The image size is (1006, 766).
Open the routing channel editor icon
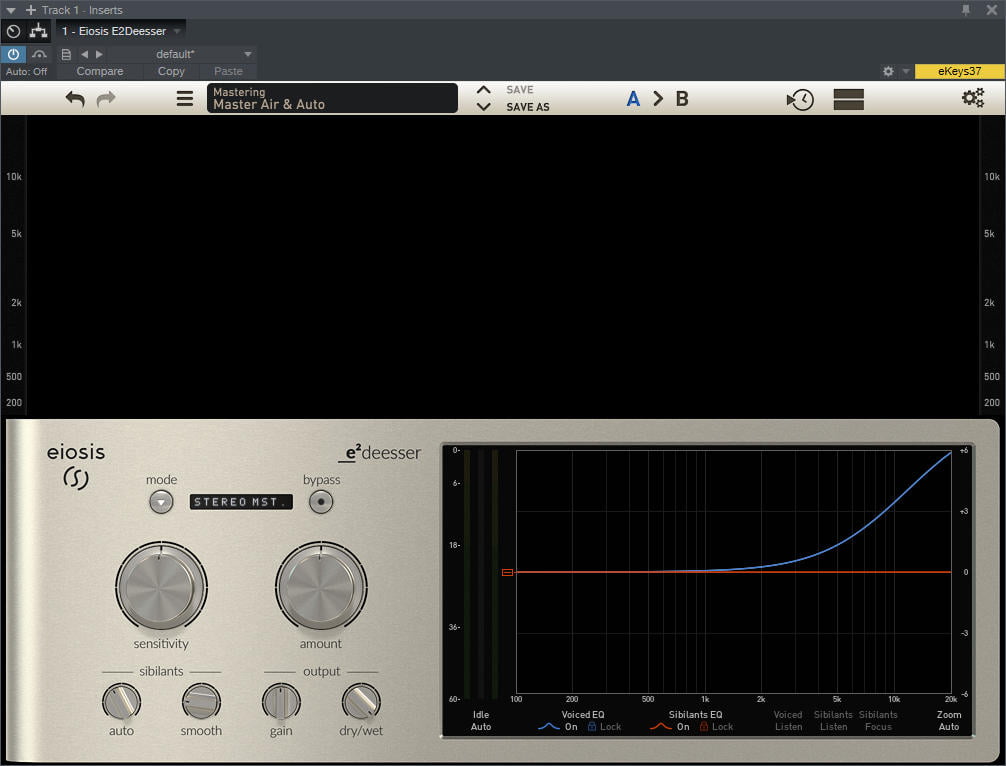[x=38, y=31]
